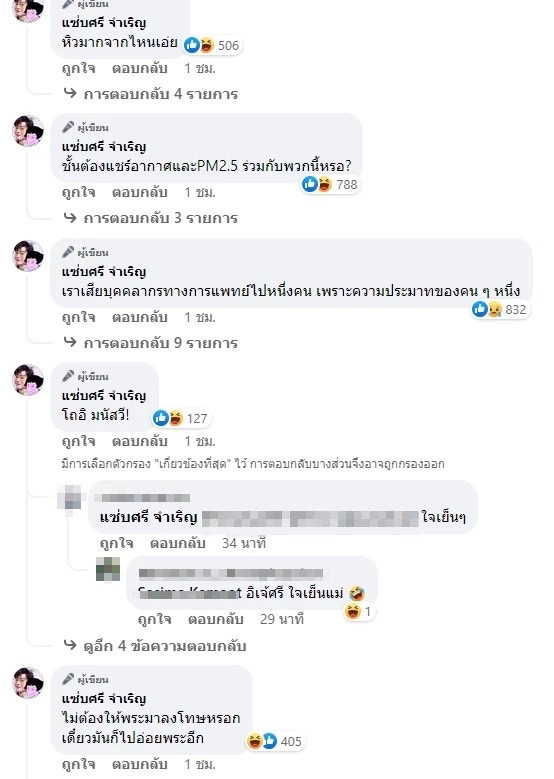Expand the 3 replies under the PM2.5 comment
The width and height of the screenshot is (554, 779).
152,218
